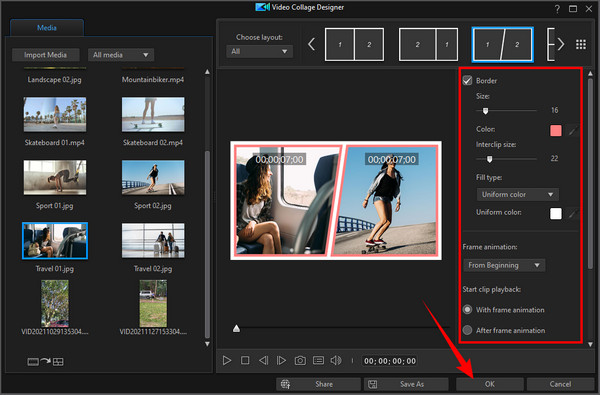Screen dimensions: 600x395
Task: Open the Choose layout All dropdown
Action: tap(259, 51)
